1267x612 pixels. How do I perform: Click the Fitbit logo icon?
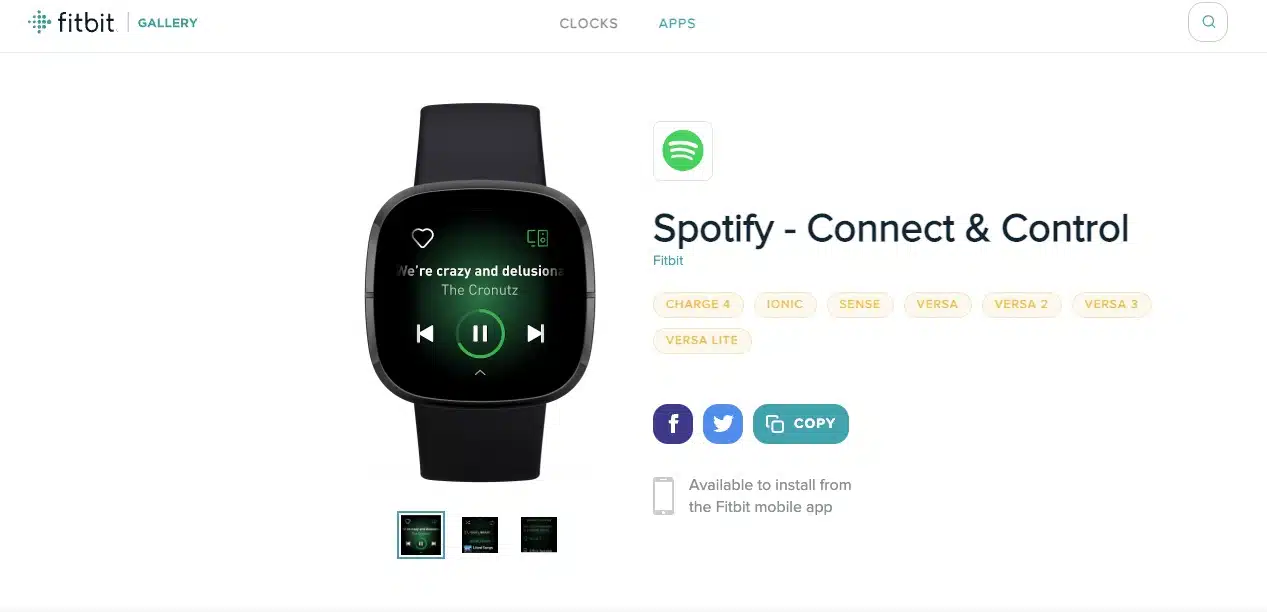(40, 22)
